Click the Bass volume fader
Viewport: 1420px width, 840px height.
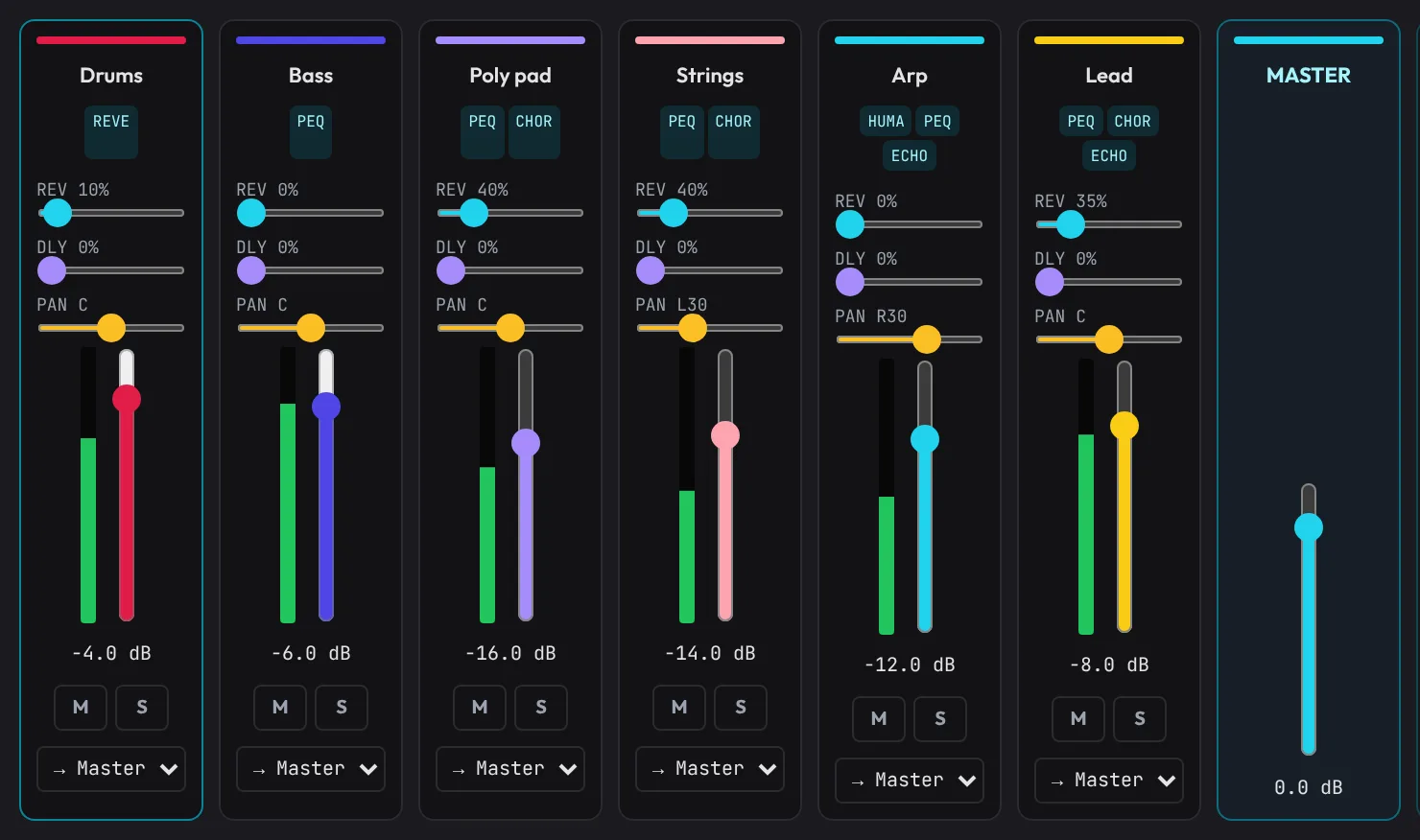point(326,485)
